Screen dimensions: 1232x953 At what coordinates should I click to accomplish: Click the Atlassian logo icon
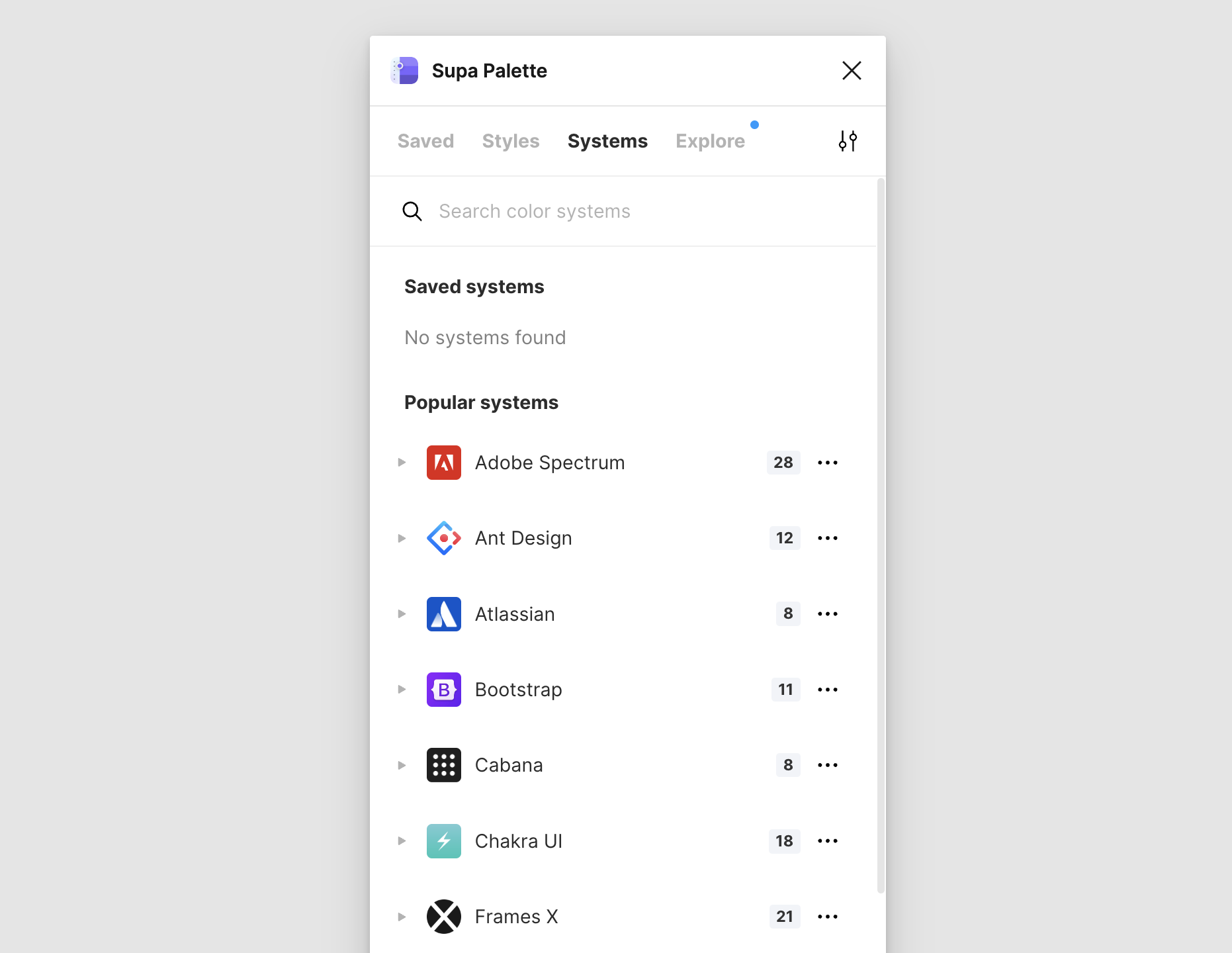click(444, 614)
